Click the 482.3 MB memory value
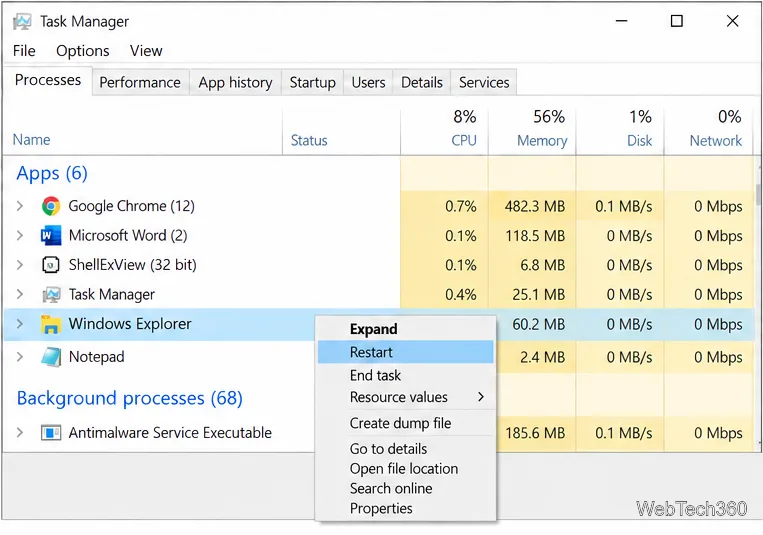Viewport: 763px width, 535px height. point(534,206)
